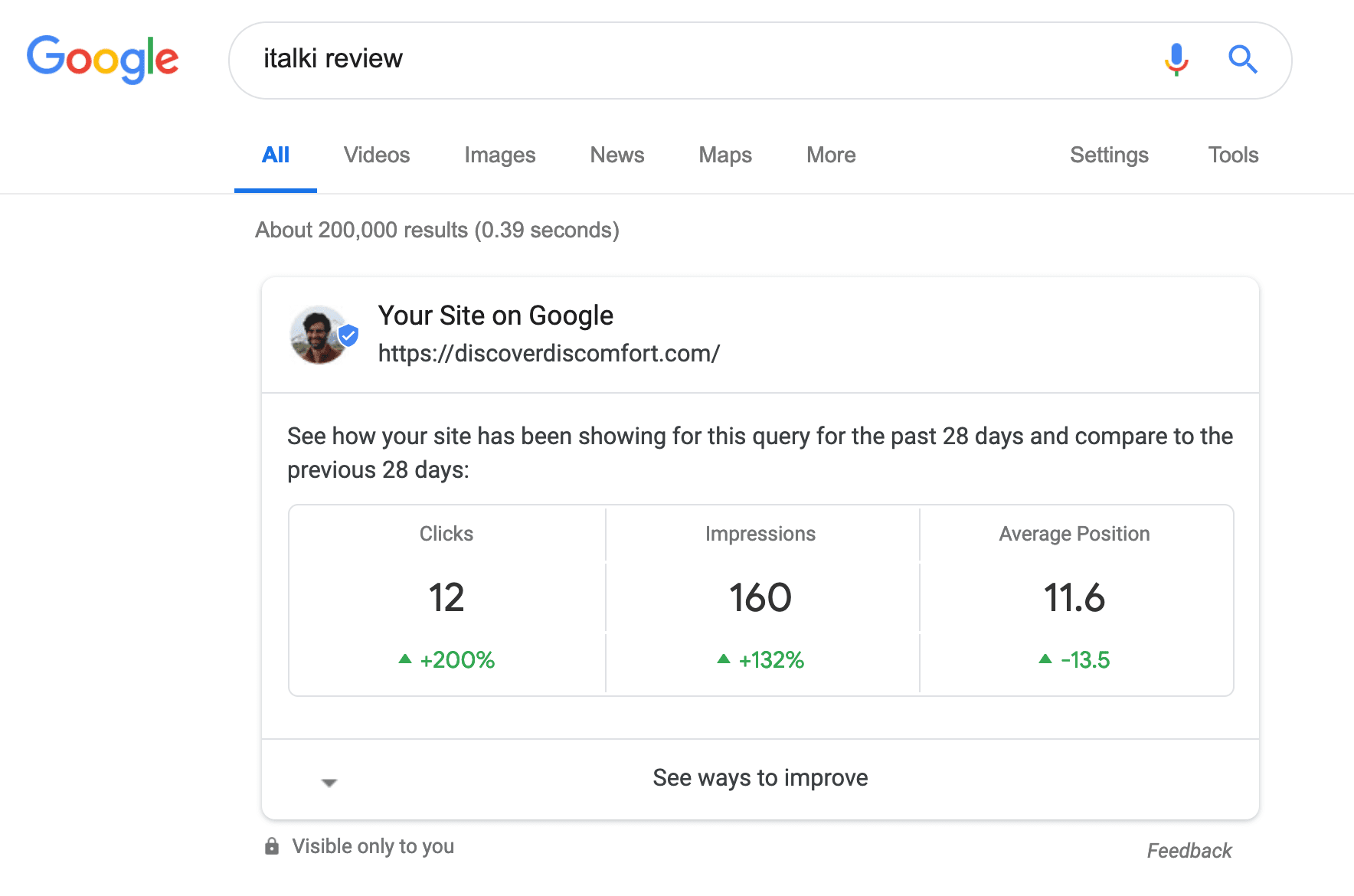Click About 200,000 results text

coord(437,231)
